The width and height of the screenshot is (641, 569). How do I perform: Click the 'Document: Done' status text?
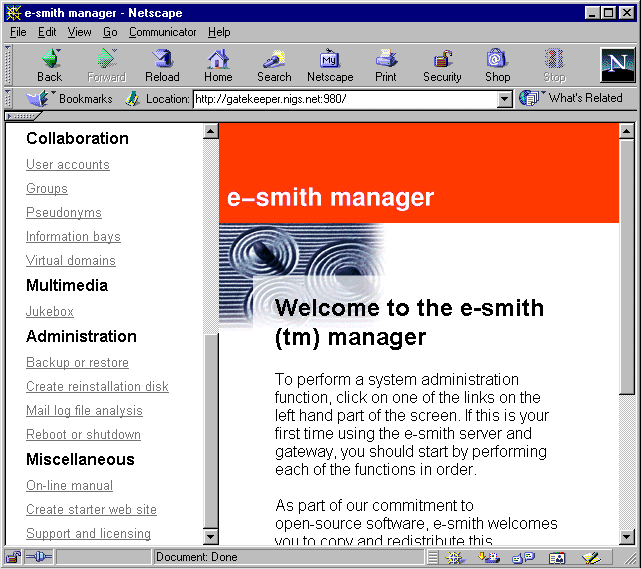click(x=197, y=557)
